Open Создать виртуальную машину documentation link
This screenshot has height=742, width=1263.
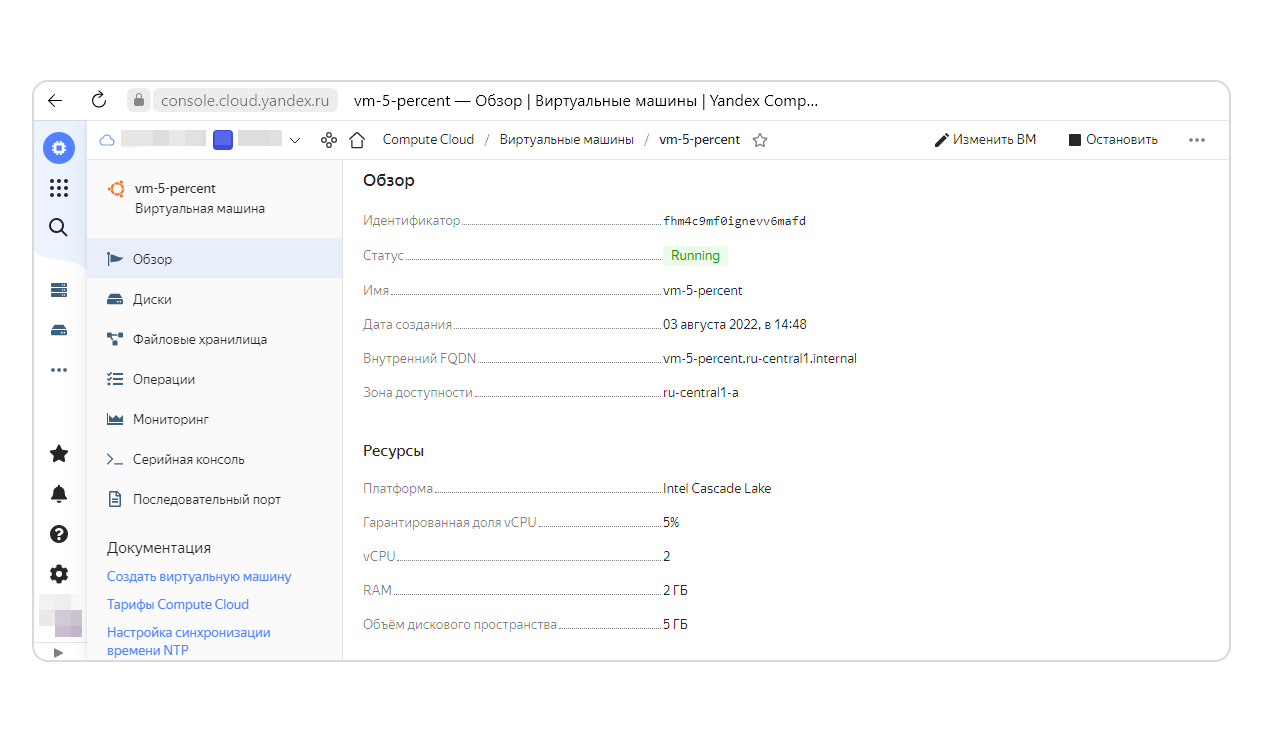point(199,576)
